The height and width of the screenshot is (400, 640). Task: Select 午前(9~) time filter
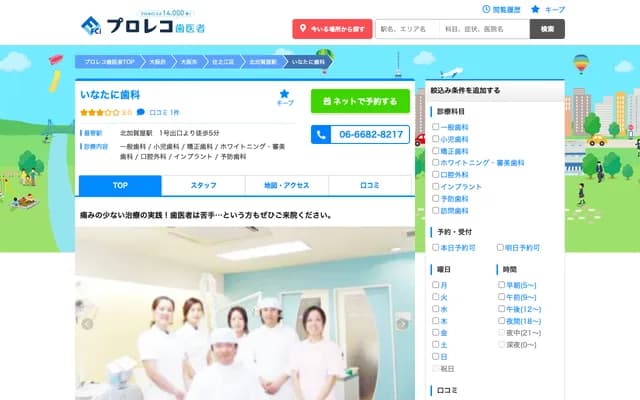501,297
